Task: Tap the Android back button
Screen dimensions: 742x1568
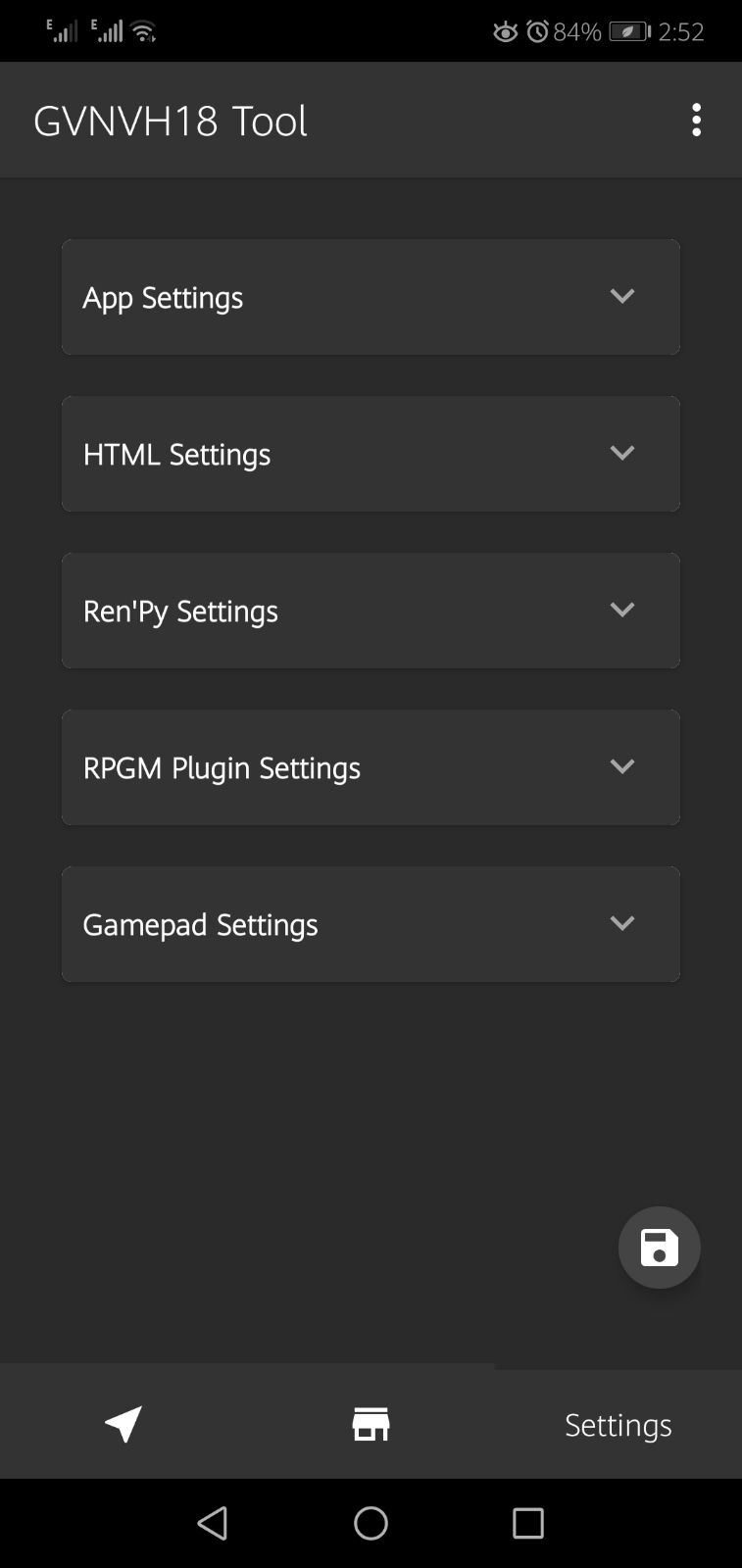Action: [x=213, y=1523]
